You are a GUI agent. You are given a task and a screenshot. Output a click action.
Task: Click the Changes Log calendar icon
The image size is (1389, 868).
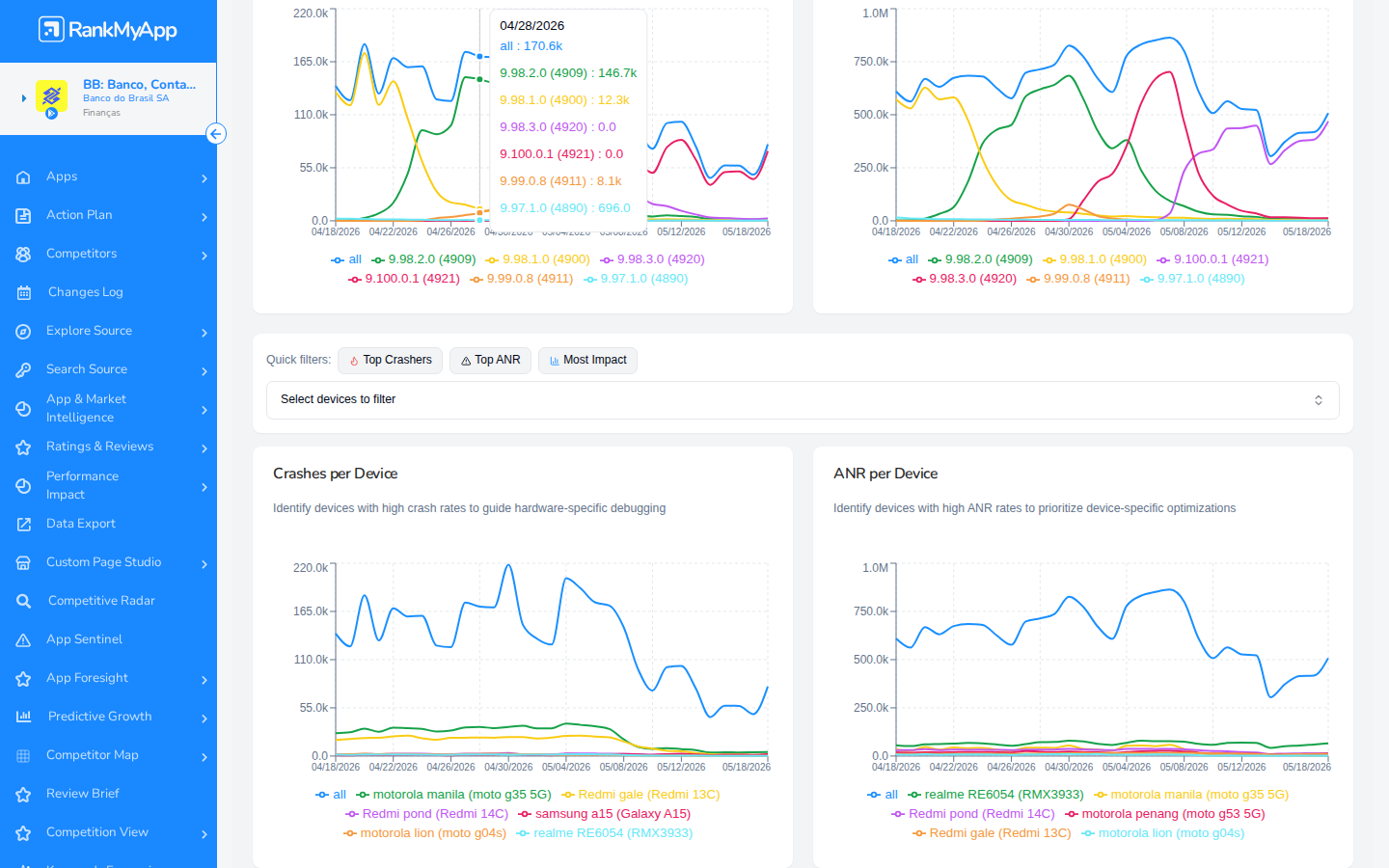click(23, 293)
